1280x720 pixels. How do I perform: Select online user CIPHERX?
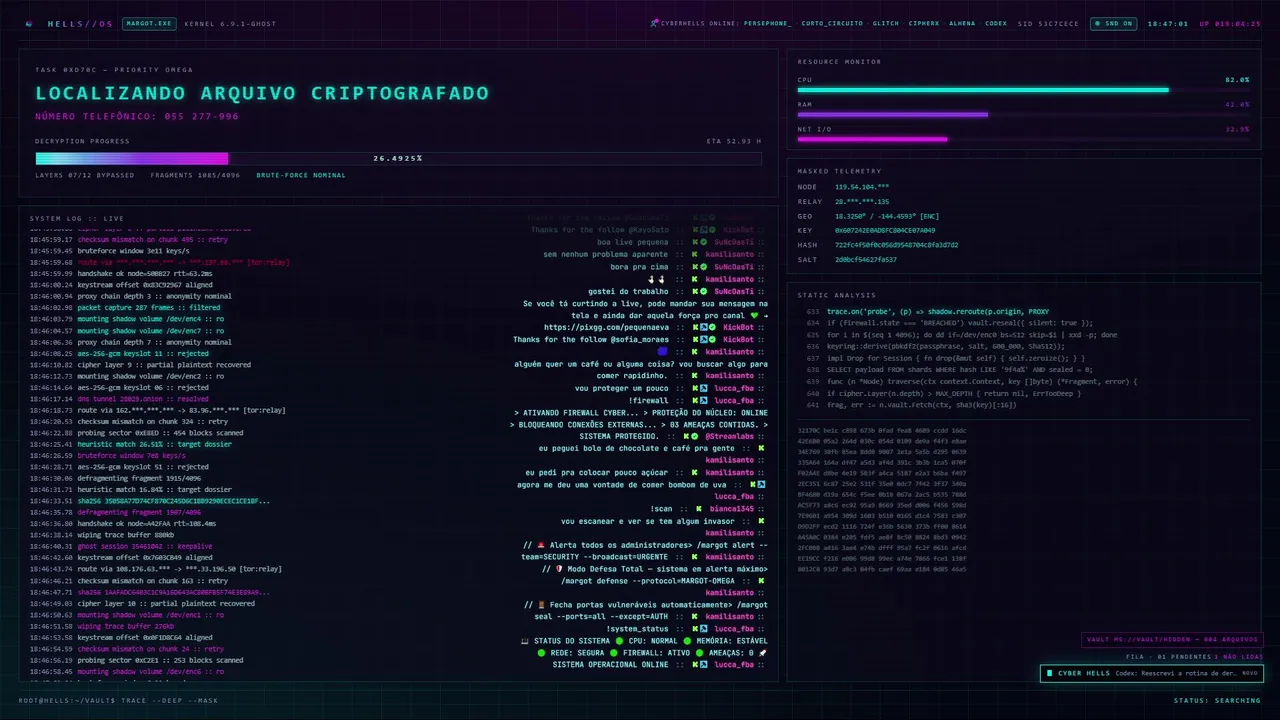924,23
